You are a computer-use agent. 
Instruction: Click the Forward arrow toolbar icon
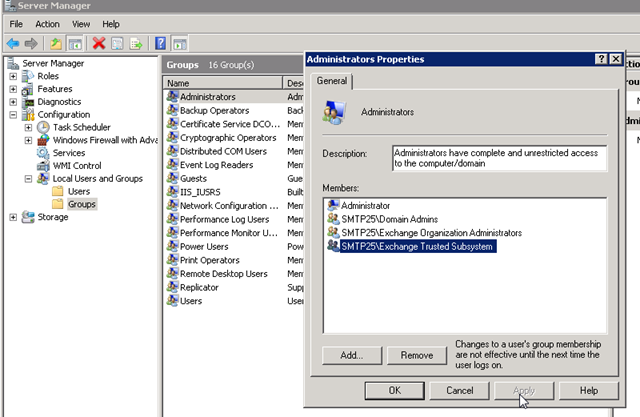click(31, 43)
